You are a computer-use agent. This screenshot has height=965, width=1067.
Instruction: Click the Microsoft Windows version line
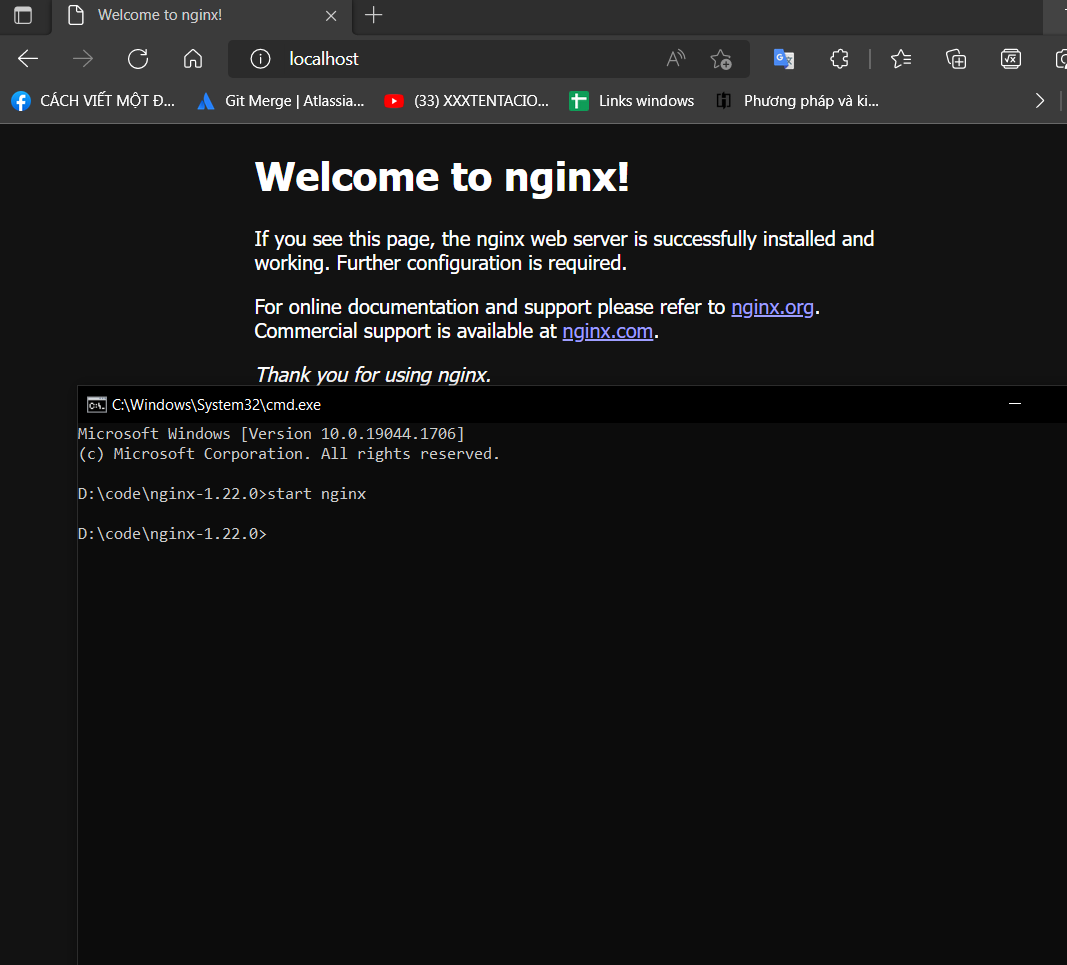tap(271, 434)
